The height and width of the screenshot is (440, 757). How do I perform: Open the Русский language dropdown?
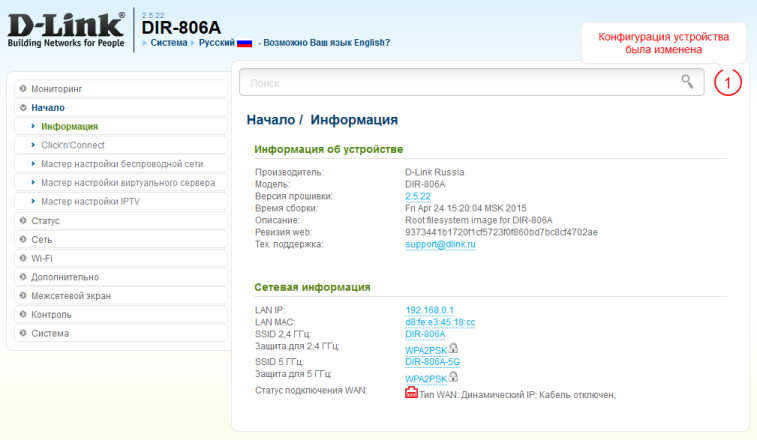click(x=216, y=43)
